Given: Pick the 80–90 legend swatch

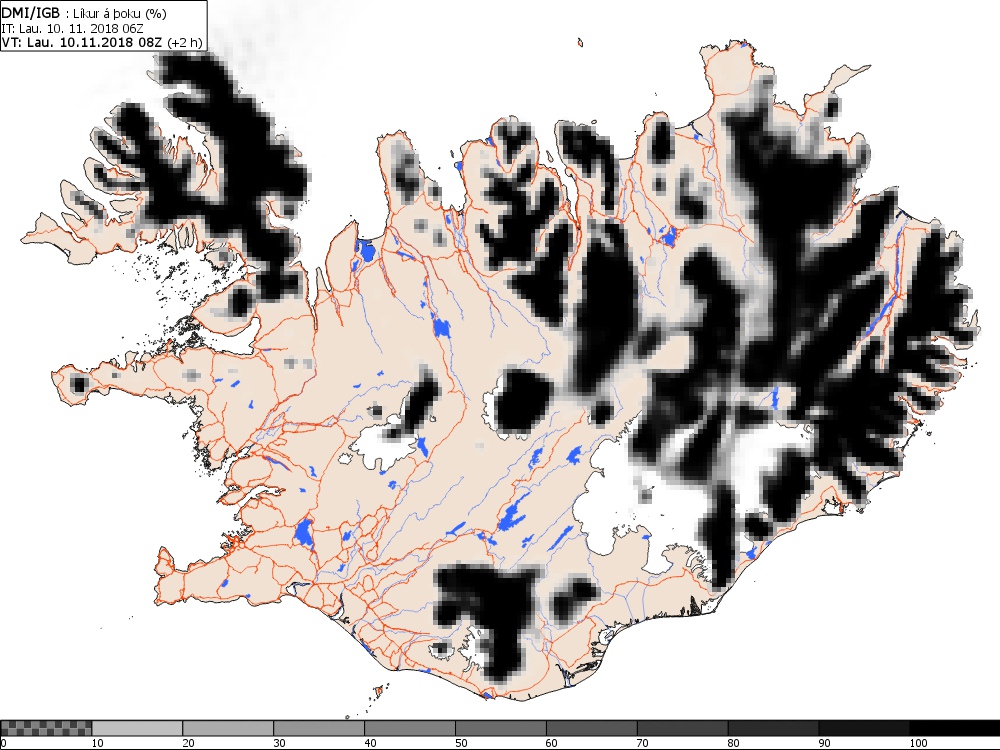Looking at the screenshot, I should click(x=774, y=728).
